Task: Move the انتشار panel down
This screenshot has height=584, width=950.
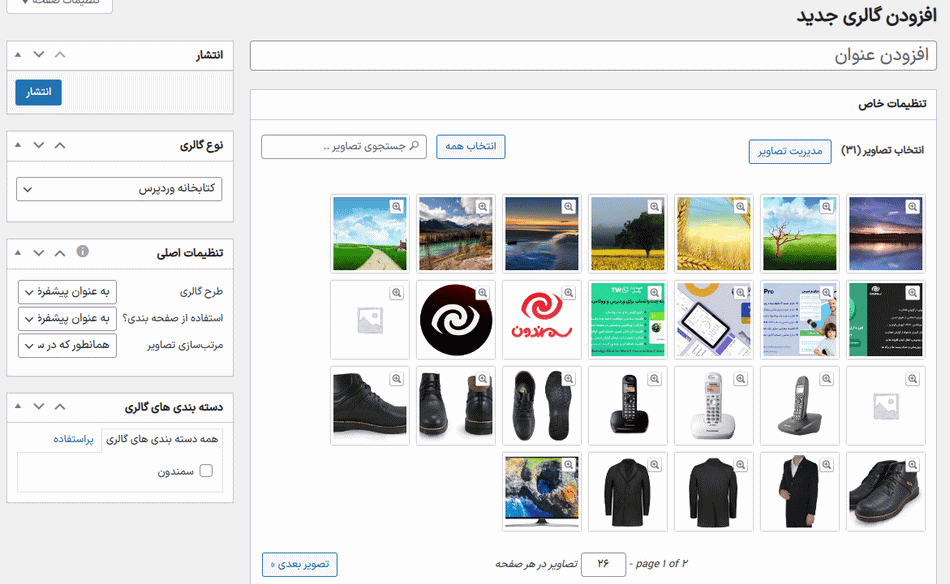Action: pyautogui.click(x=39, y=55)
